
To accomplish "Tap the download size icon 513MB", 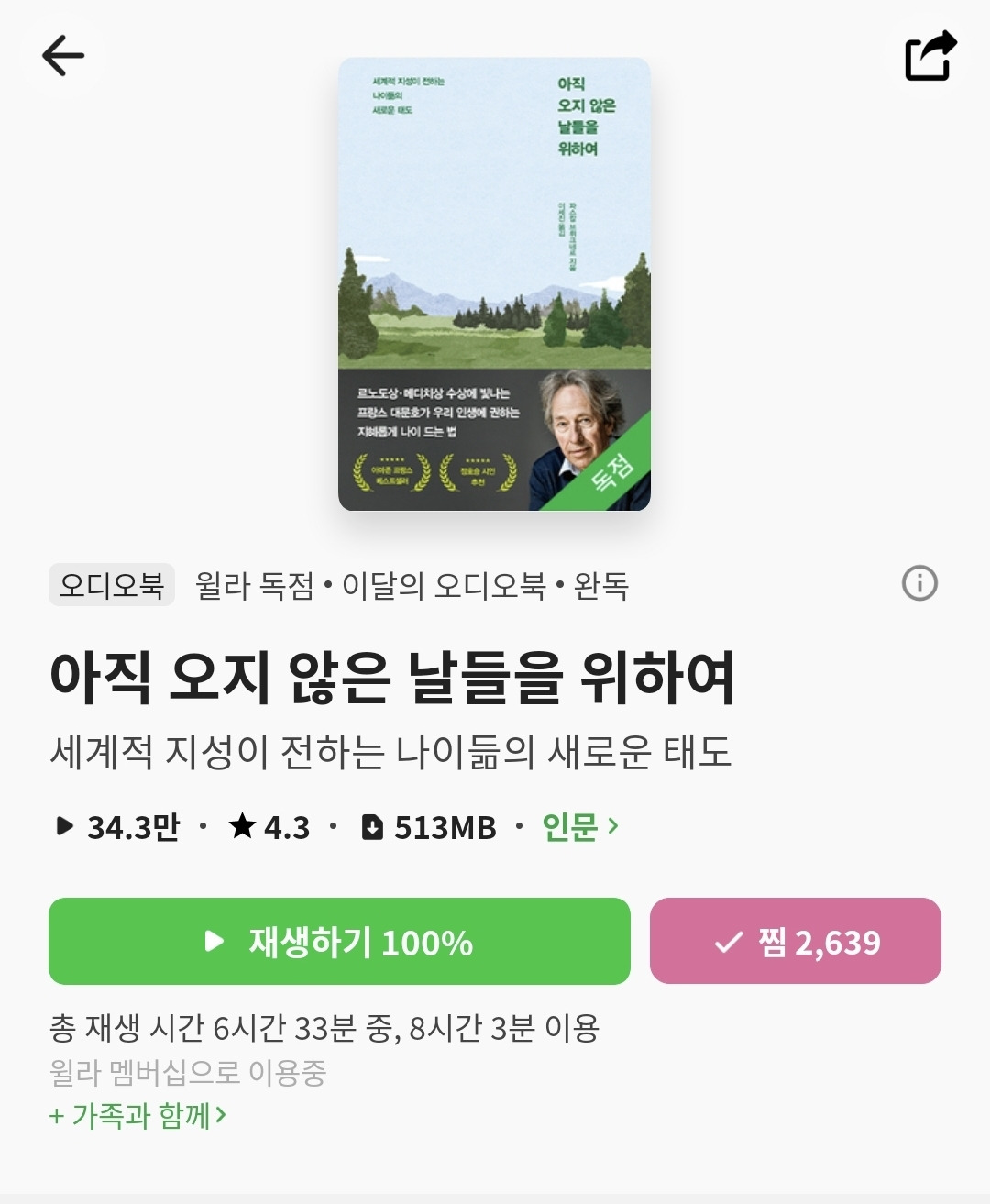I will pos(372,827).
